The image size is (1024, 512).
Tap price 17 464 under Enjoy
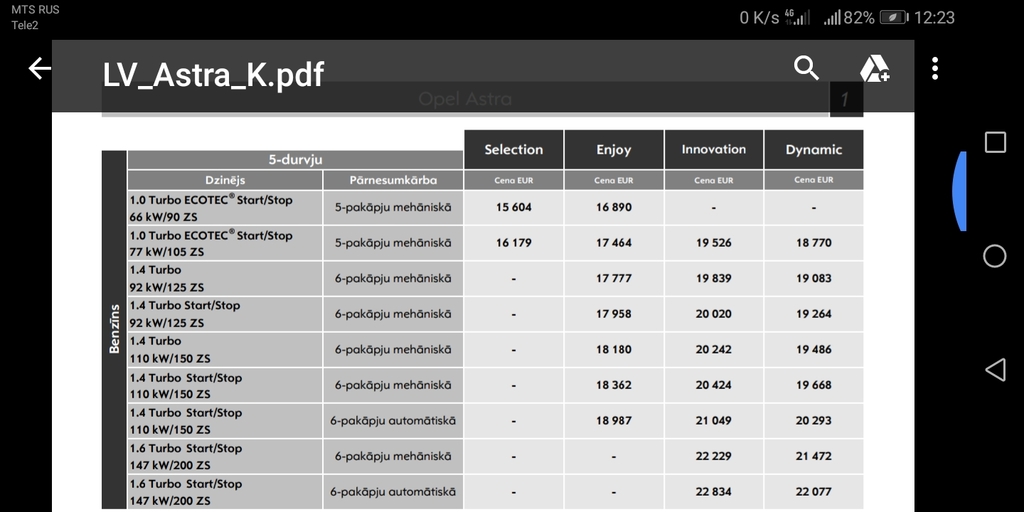[x=614, y=243]
